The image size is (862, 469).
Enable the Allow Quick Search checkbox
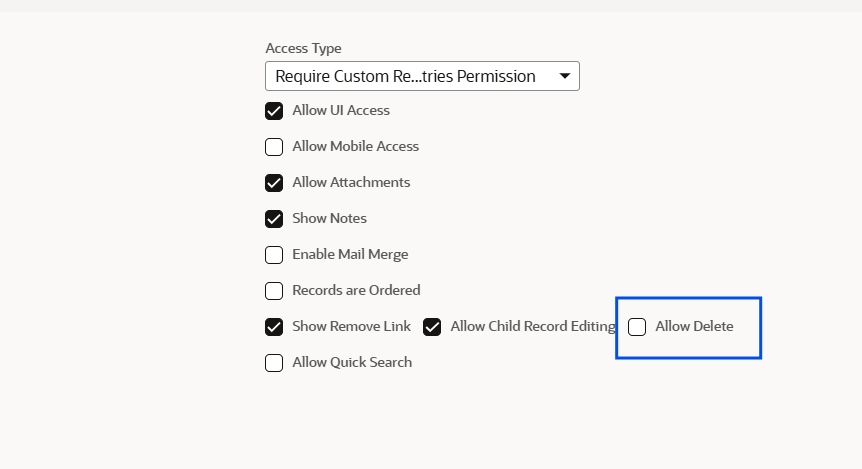pyautogui.click(x=274, y=363)
